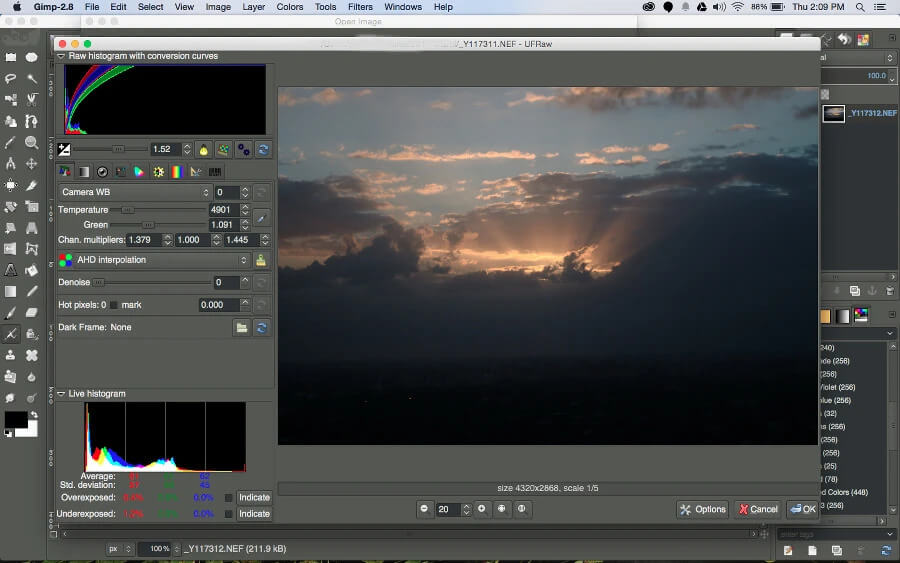Click the Options button
This screenshot has height=563, width=900.
(702, 509)
